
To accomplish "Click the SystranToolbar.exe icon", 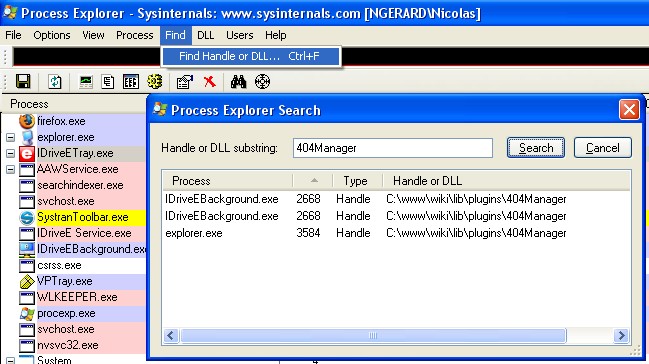I will pyautogui.click(x=27, y=217).
